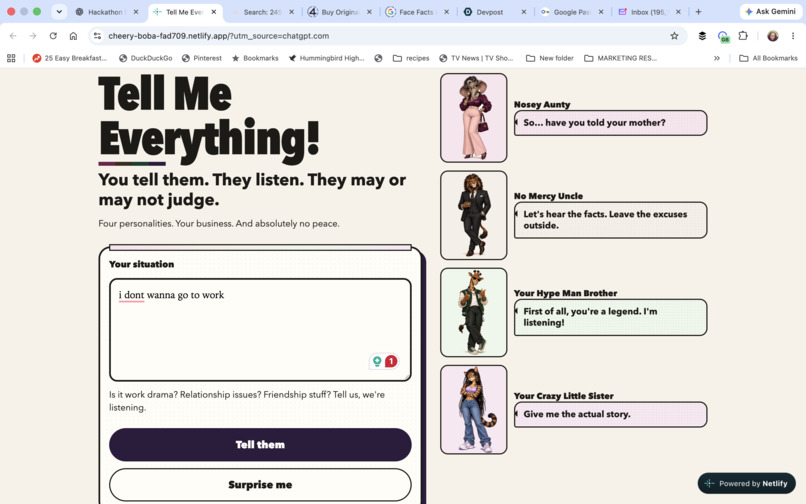Open the recipes bookmark folder

coord(411,58)
